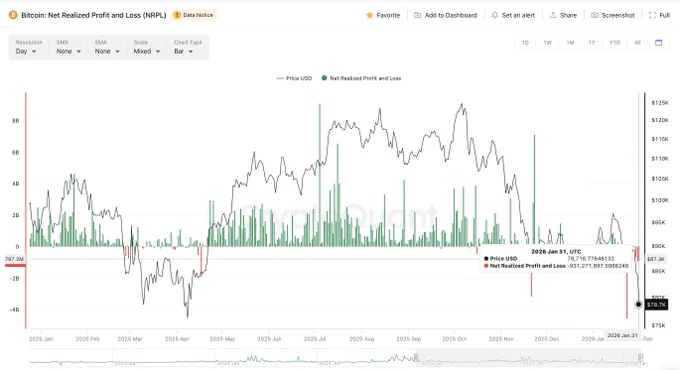Click the $78.7K current price label
This screenshot has height=370, width=680.
click(656, 305)
